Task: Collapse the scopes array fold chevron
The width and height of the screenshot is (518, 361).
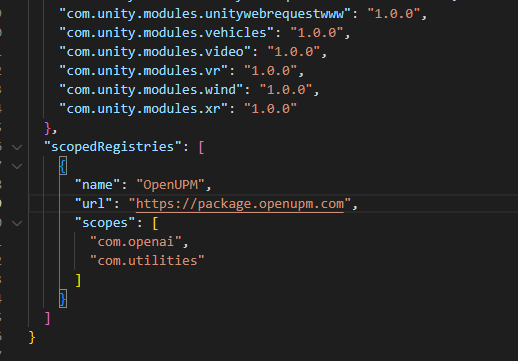Action: pos(17,223)
